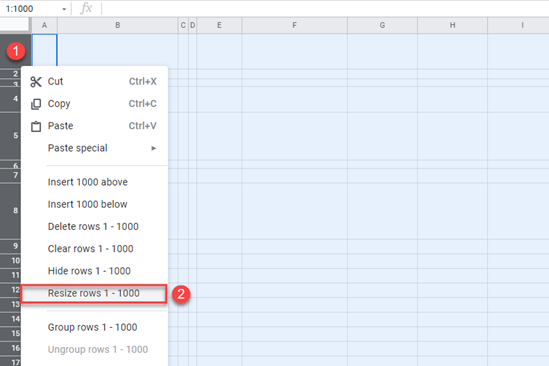Viewport: 549px width, 366px height.
Task: Select Hide rows 1 - 1000
Action: pos(94,271)
